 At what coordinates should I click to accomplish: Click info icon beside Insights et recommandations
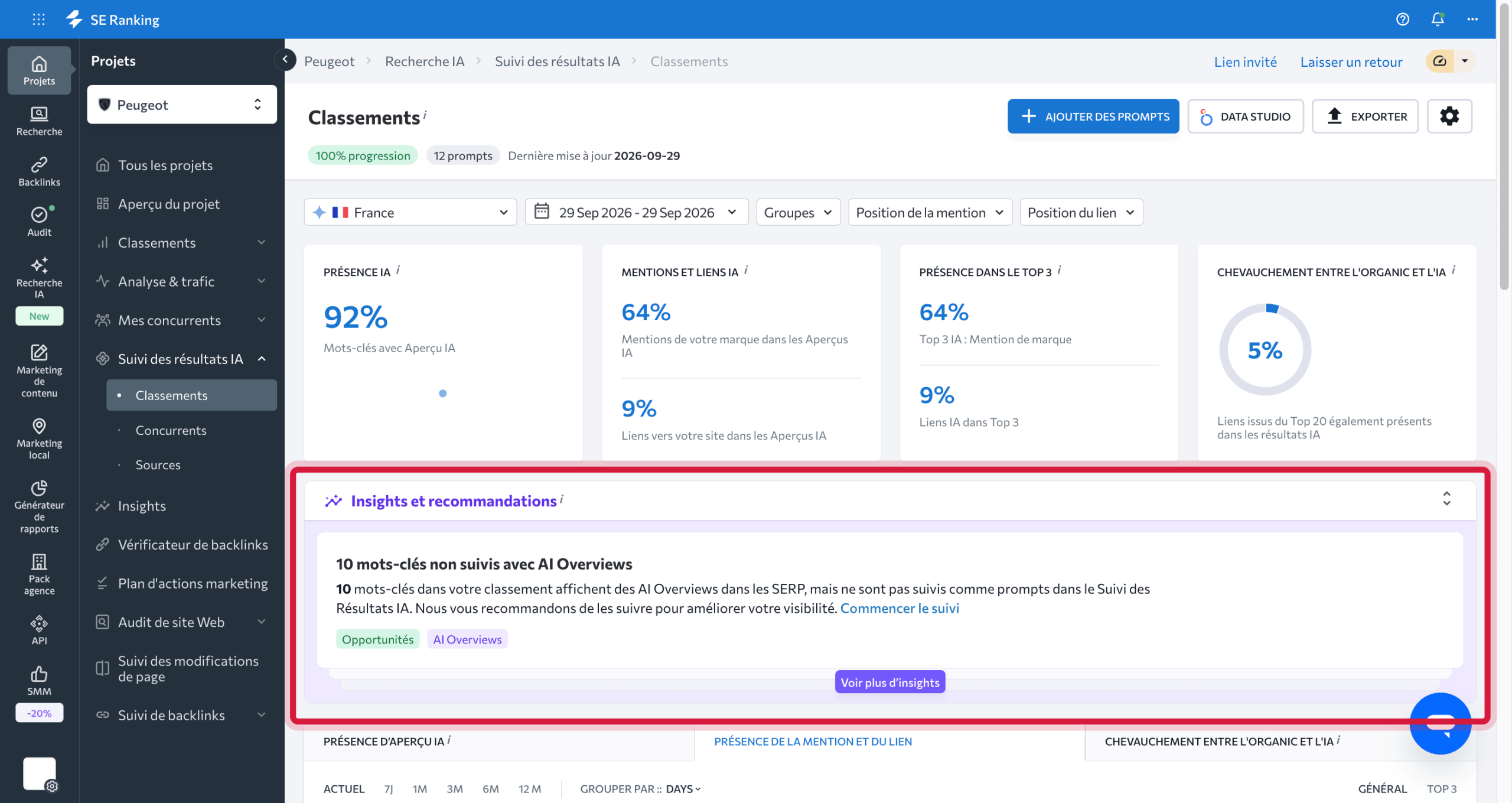pyautogui.click(x=562, y=499)
